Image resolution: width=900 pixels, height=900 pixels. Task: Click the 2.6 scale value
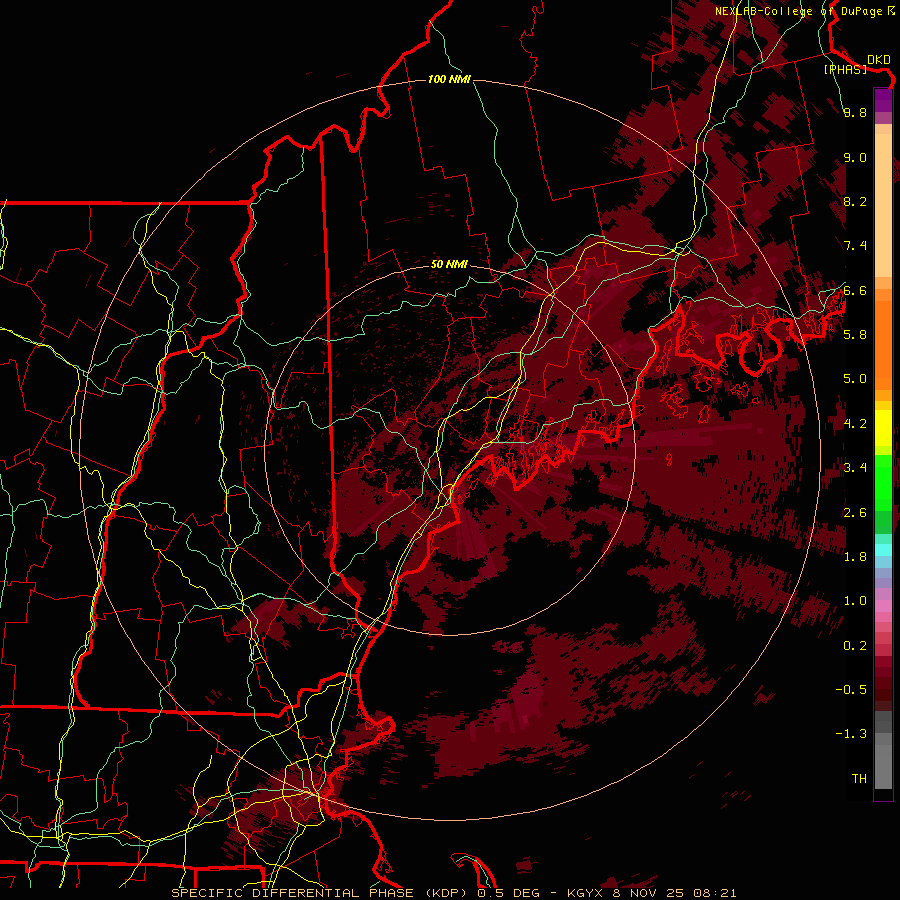coord(855,513)
